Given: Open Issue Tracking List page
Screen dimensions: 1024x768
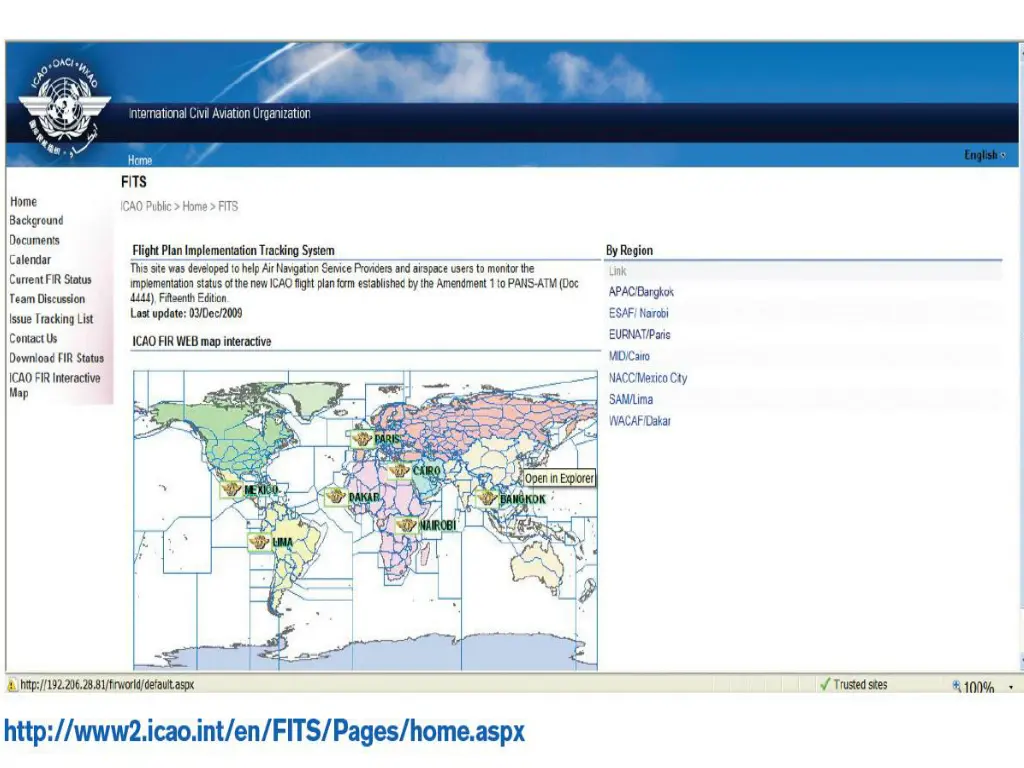Looking at the screenshot, I should [51, 319].
